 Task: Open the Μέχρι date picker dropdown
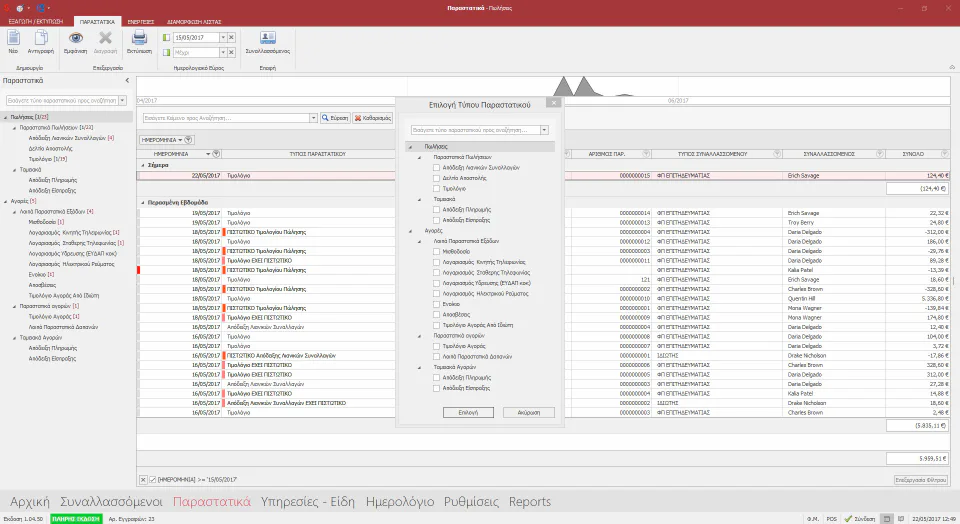coord(223,53)
